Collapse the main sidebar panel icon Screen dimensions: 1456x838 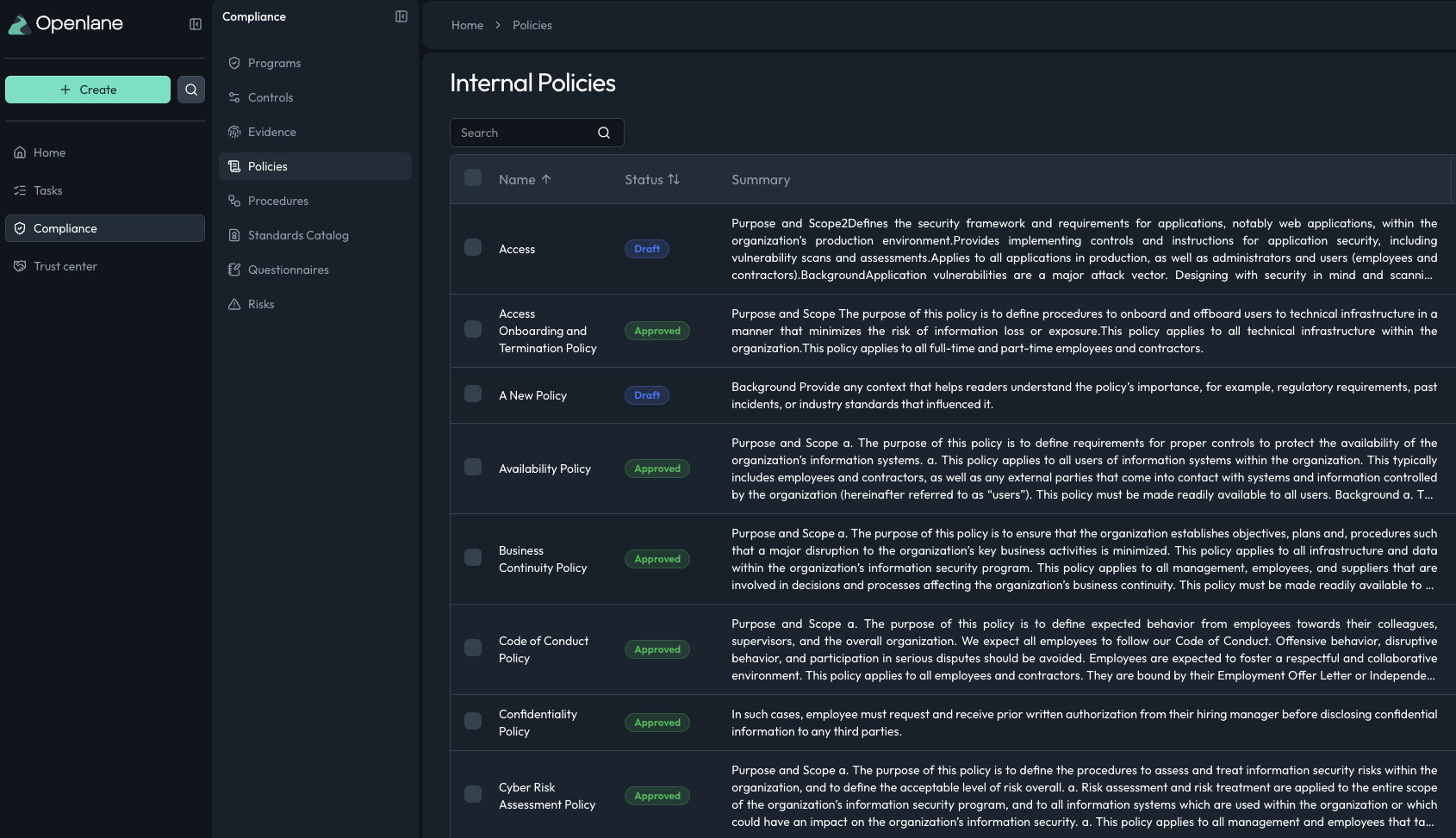[x=196, y=24]
